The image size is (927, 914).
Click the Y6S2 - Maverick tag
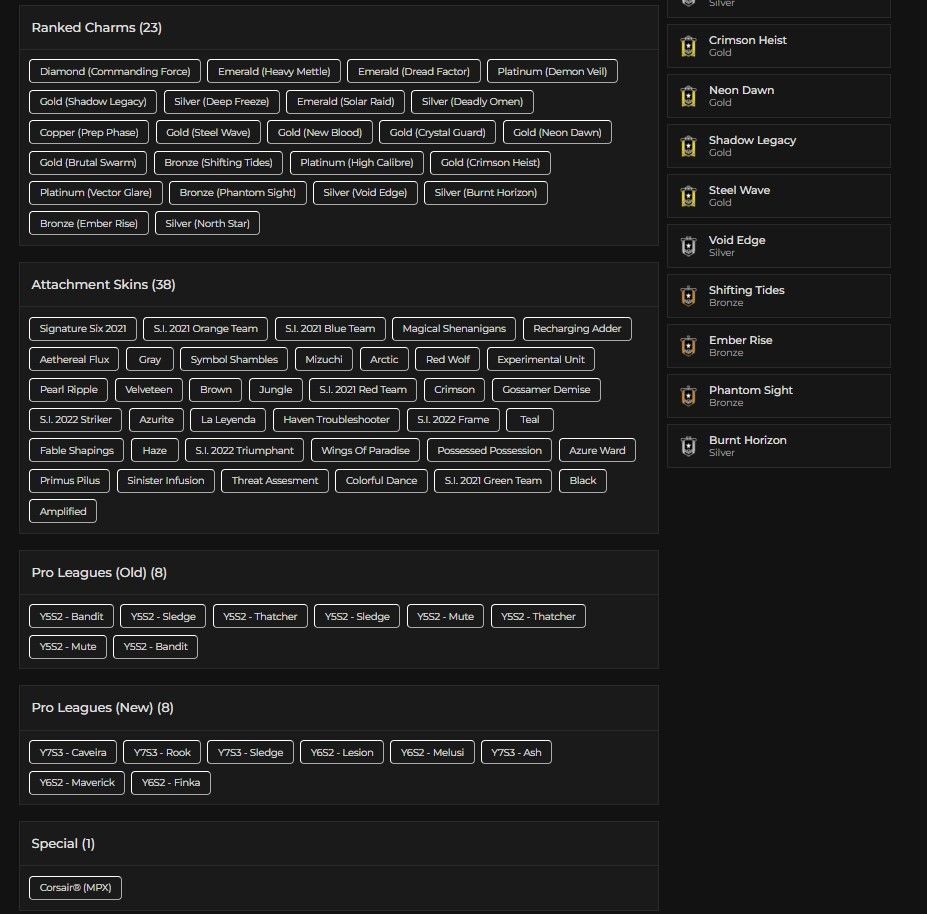[x=77, y=783]
